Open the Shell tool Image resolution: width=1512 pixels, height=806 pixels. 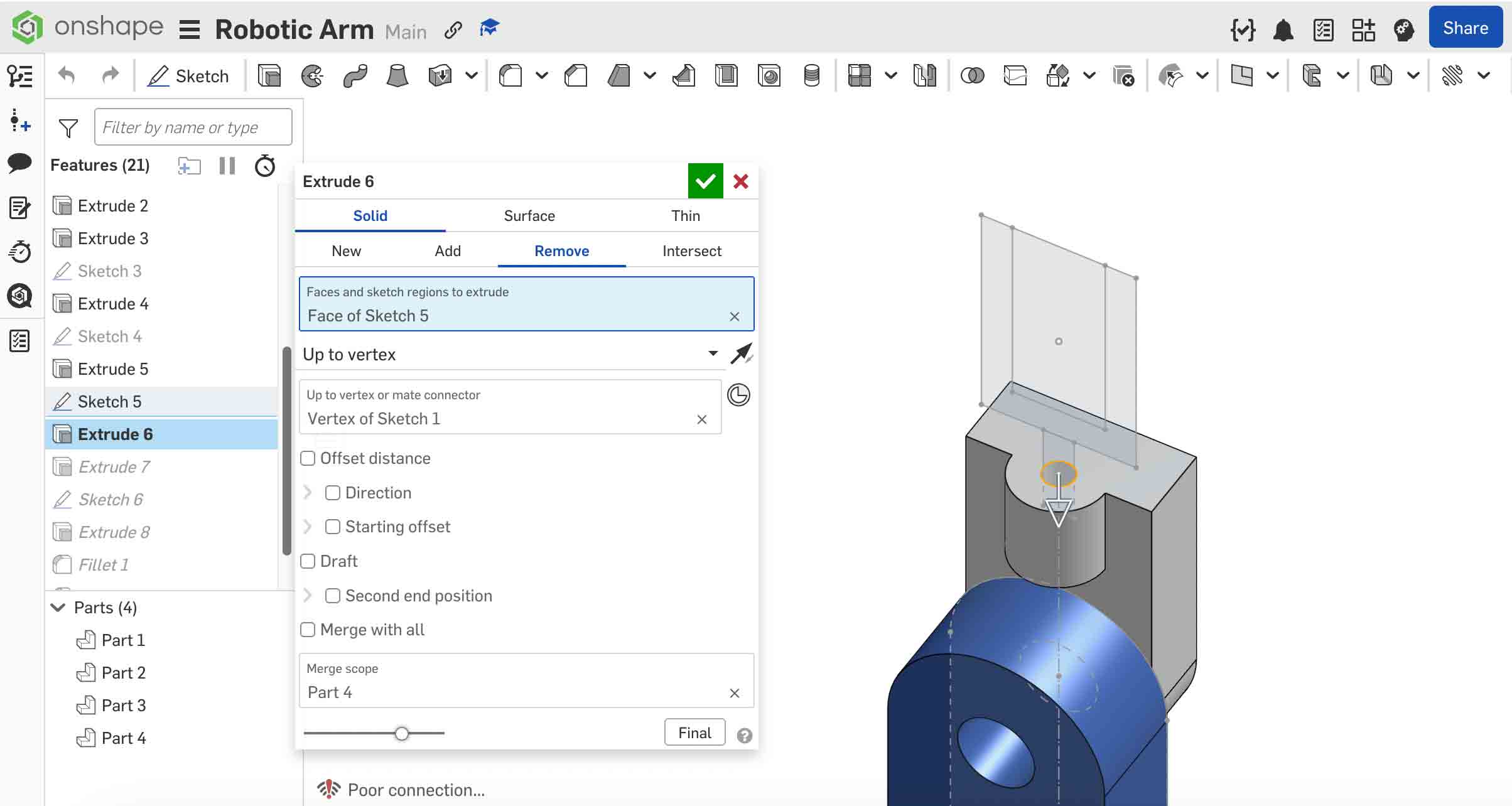click(726, 75)
